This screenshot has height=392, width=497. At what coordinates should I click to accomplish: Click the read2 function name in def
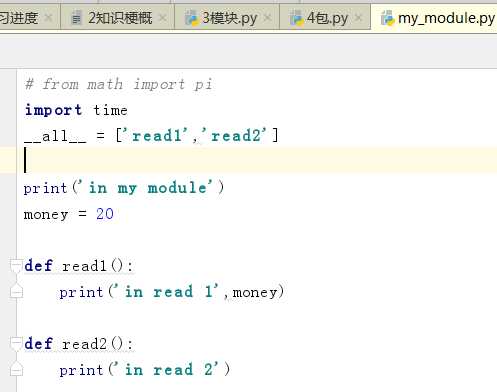pos(84,344)
